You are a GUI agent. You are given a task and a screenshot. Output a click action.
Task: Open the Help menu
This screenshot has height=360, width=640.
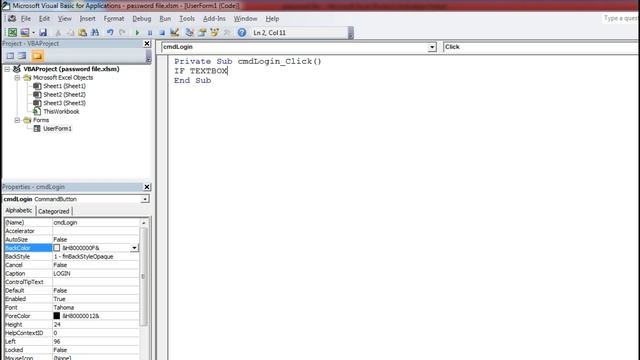pyautogui.click(x=272, y=19)
